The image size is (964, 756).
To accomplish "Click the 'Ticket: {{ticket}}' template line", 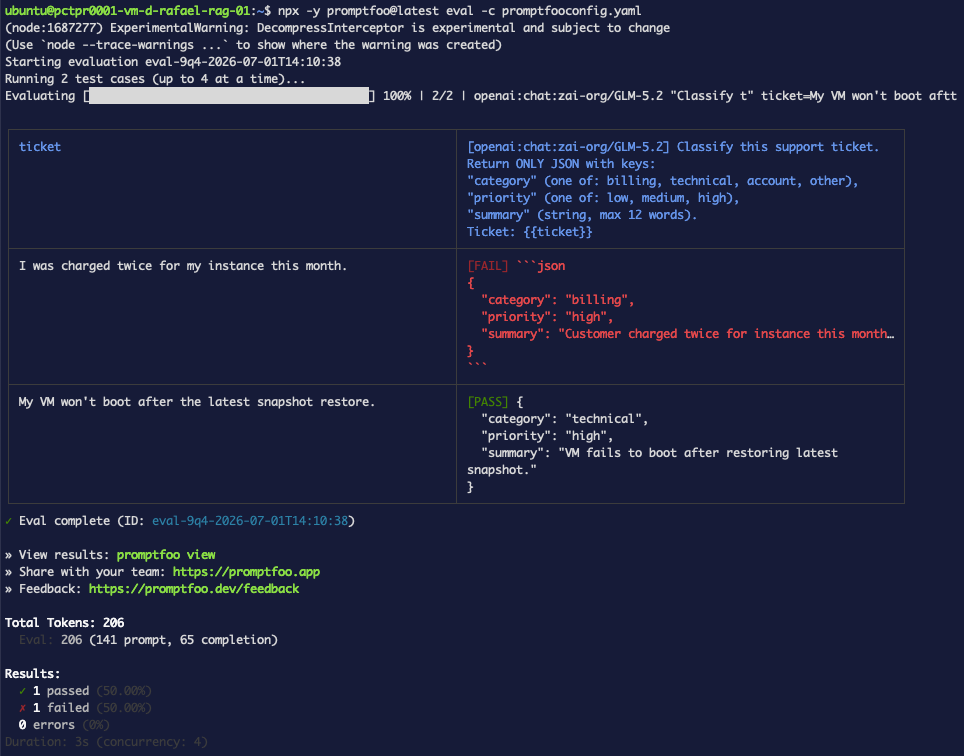I will (529, 232).
